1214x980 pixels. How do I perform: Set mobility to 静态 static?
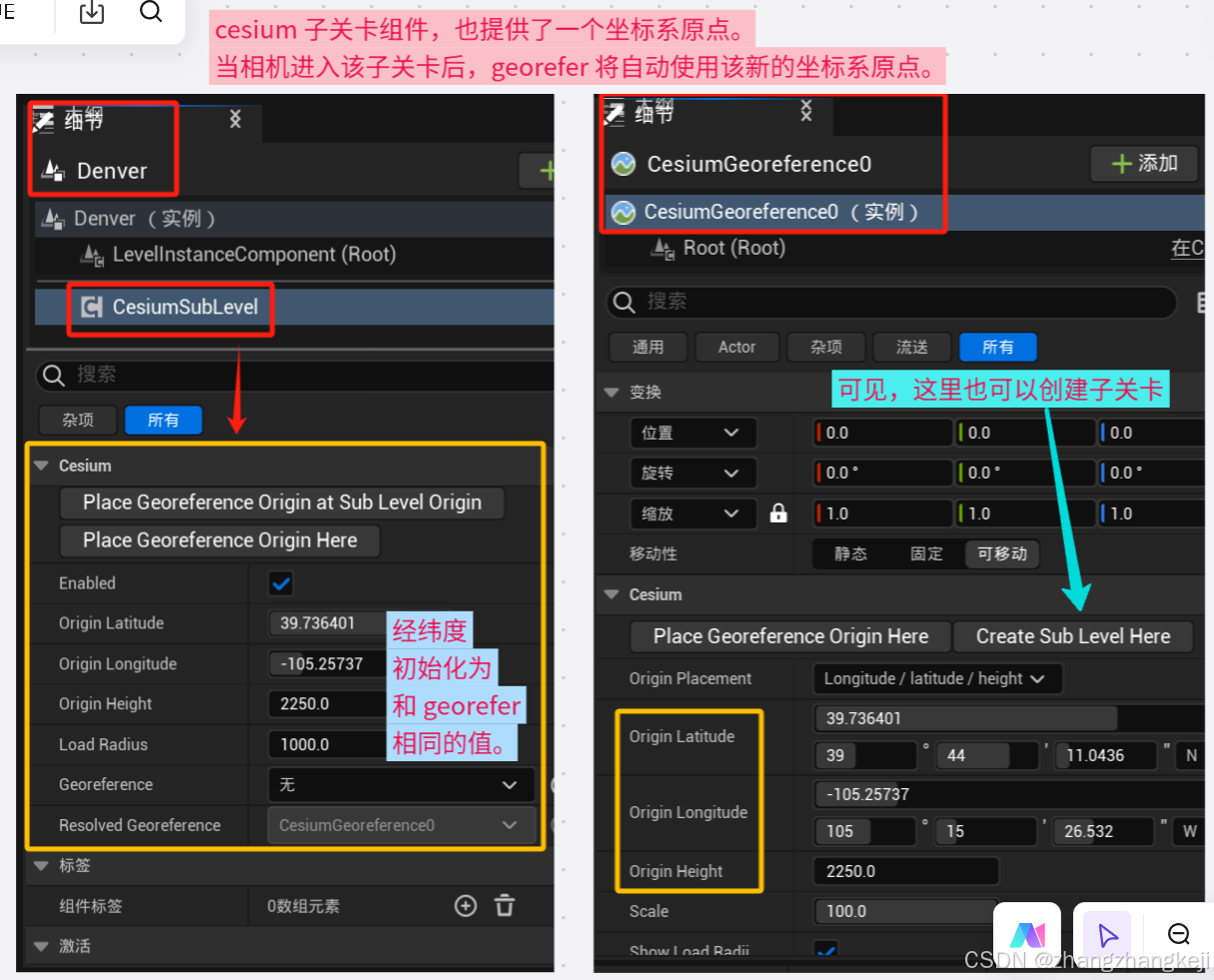click(x=850, y=554)
